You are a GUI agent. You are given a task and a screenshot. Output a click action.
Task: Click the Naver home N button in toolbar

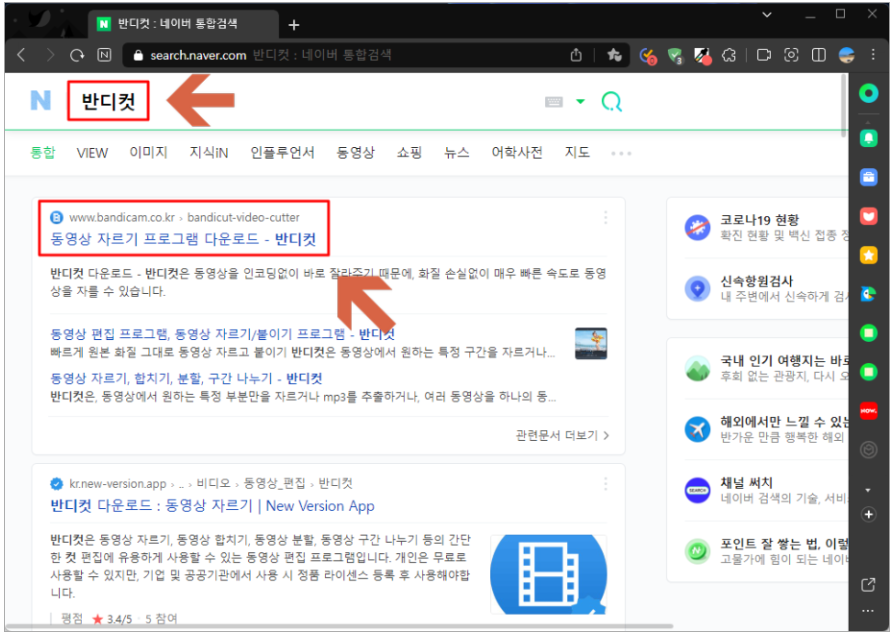coord(104,55)
